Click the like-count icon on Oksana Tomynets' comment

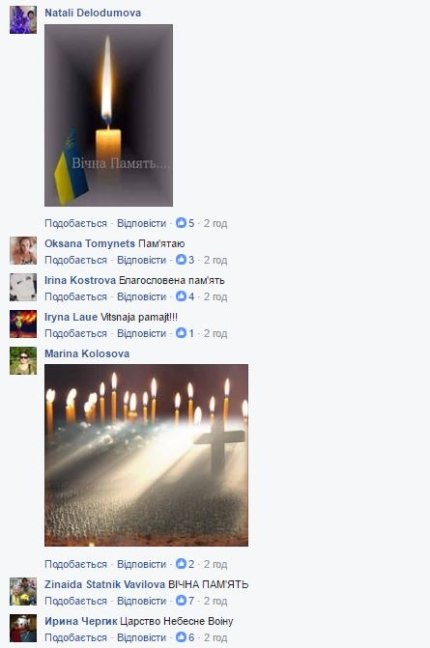point(181,260)
